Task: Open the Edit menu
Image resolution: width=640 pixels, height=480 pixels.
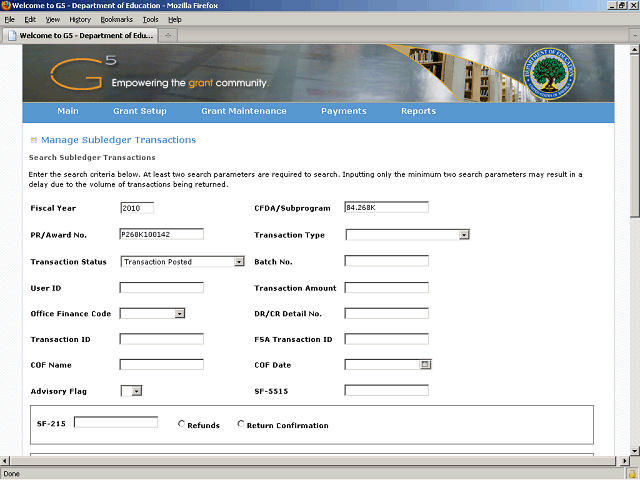Action: [x=30, y=20]
